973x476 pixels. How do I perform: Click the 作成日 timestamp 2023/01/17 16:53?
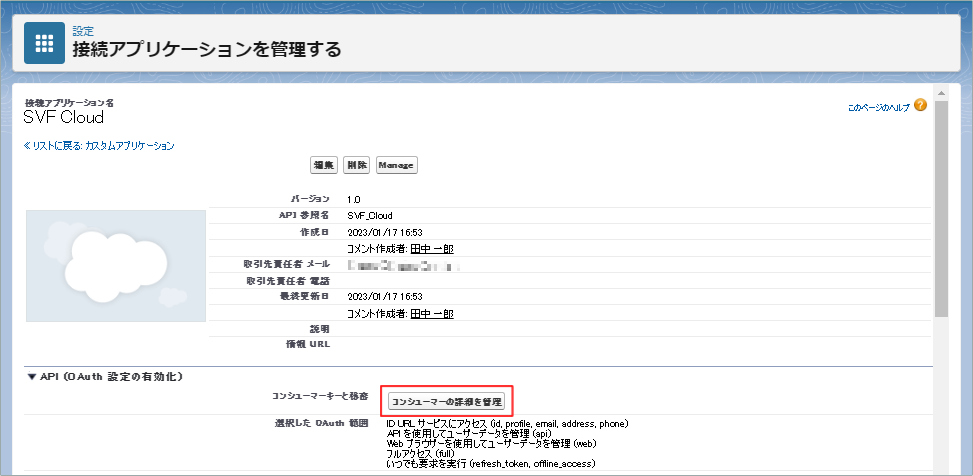tap(385, 233)
